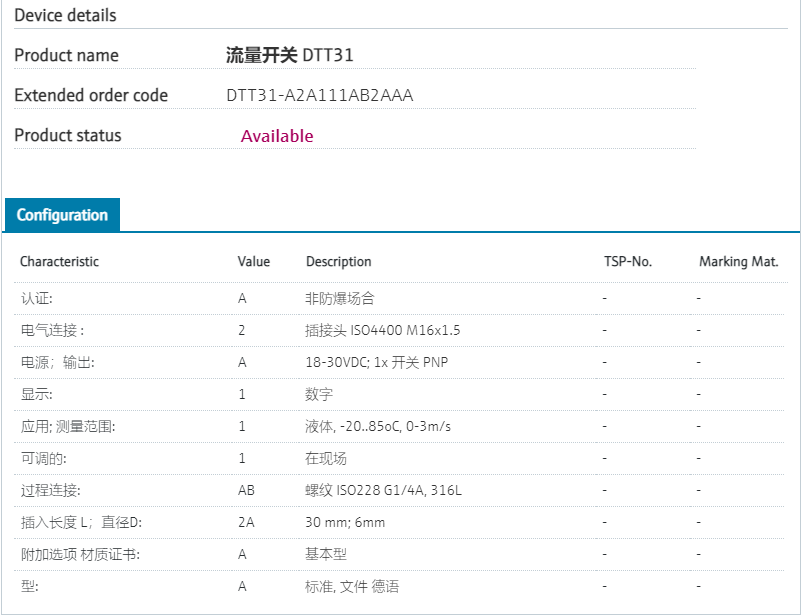Click the TSP-No. column header
This screenshot has width=802, height=615.
[627, 262]
